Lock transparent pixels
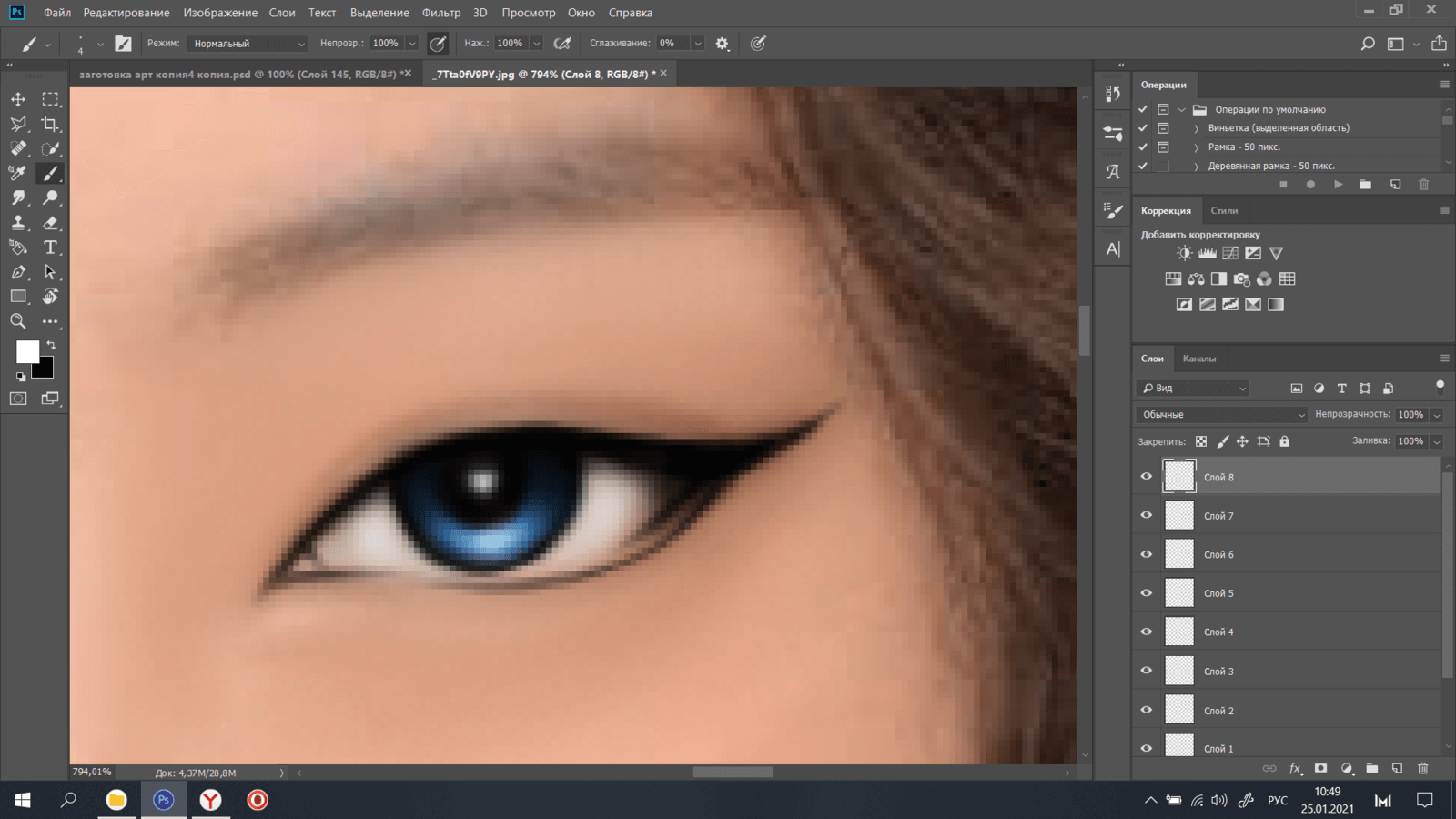The height and width of the screenshot is (819, 1456). pyautogui.click(x=1201, y=441)
